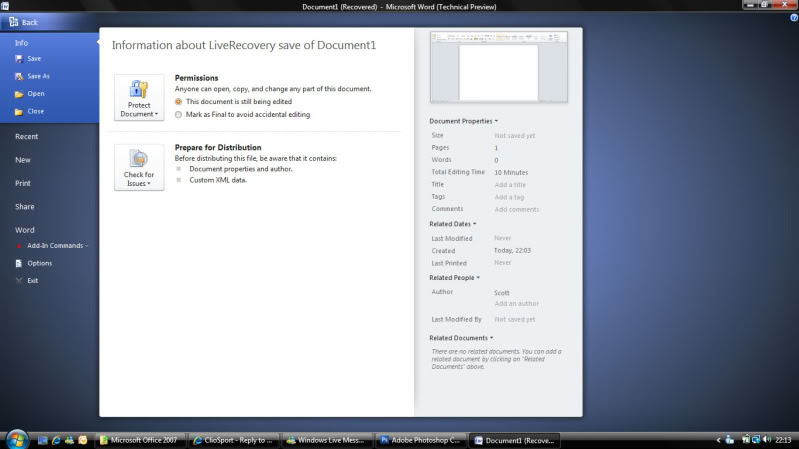Image resolution: width=799 pixels, height=449 pixels.
Task: Click author name 'Scott'
Action: pyautogui.click(x=501, y=293)
